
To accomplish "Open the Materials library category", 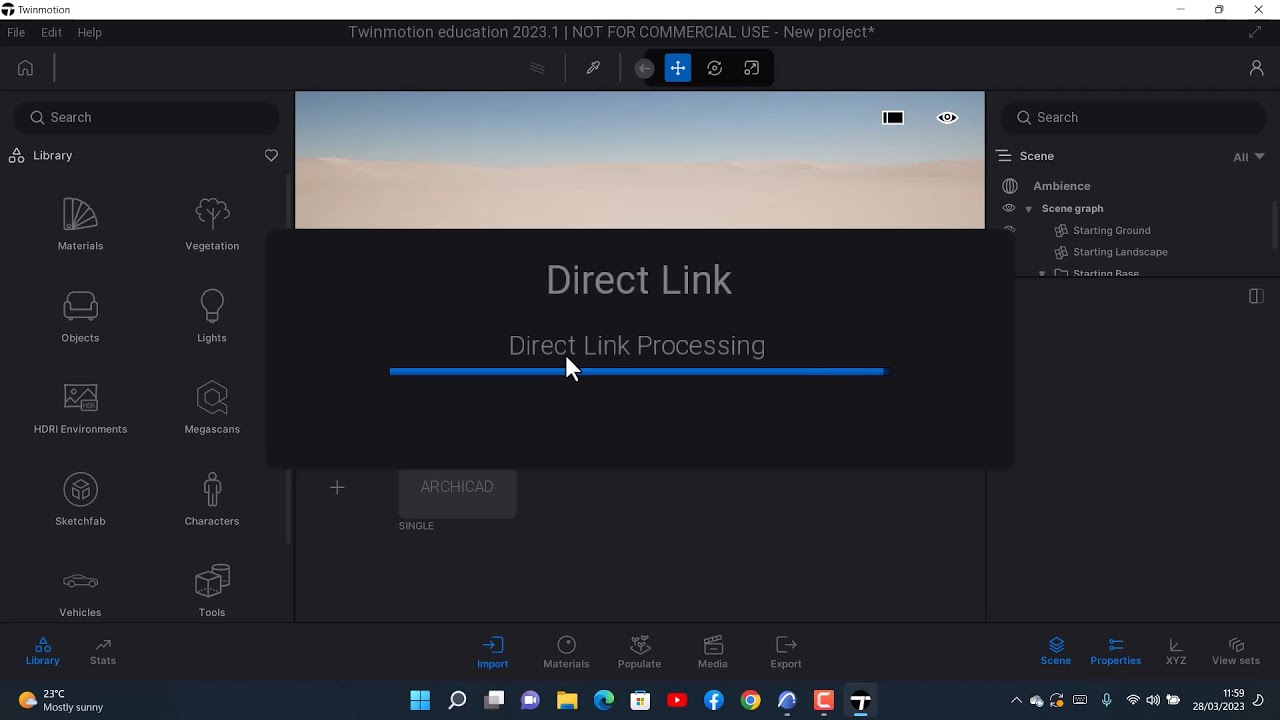I will (80, 224).
